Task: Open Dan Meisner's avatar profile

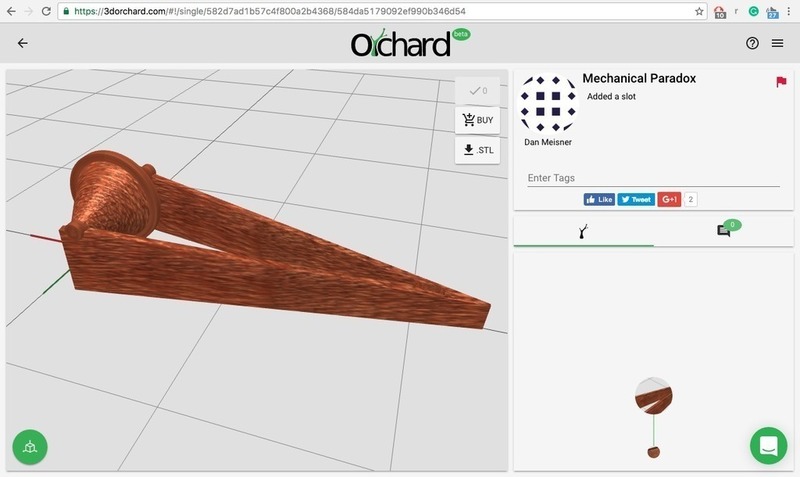Action: pyautogui.click(x=547, y=104)
